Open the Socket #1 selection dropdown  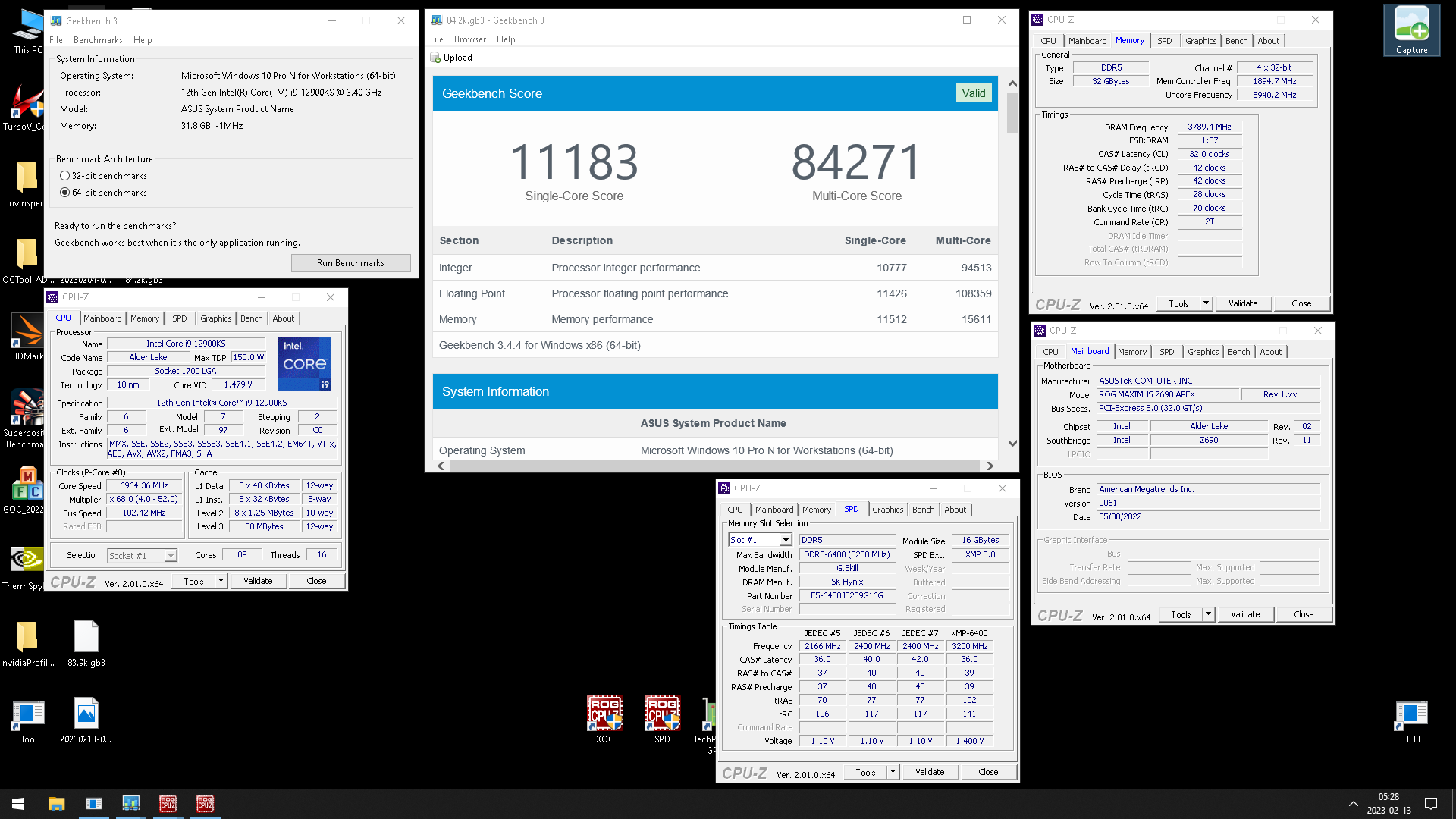(171, 556)
